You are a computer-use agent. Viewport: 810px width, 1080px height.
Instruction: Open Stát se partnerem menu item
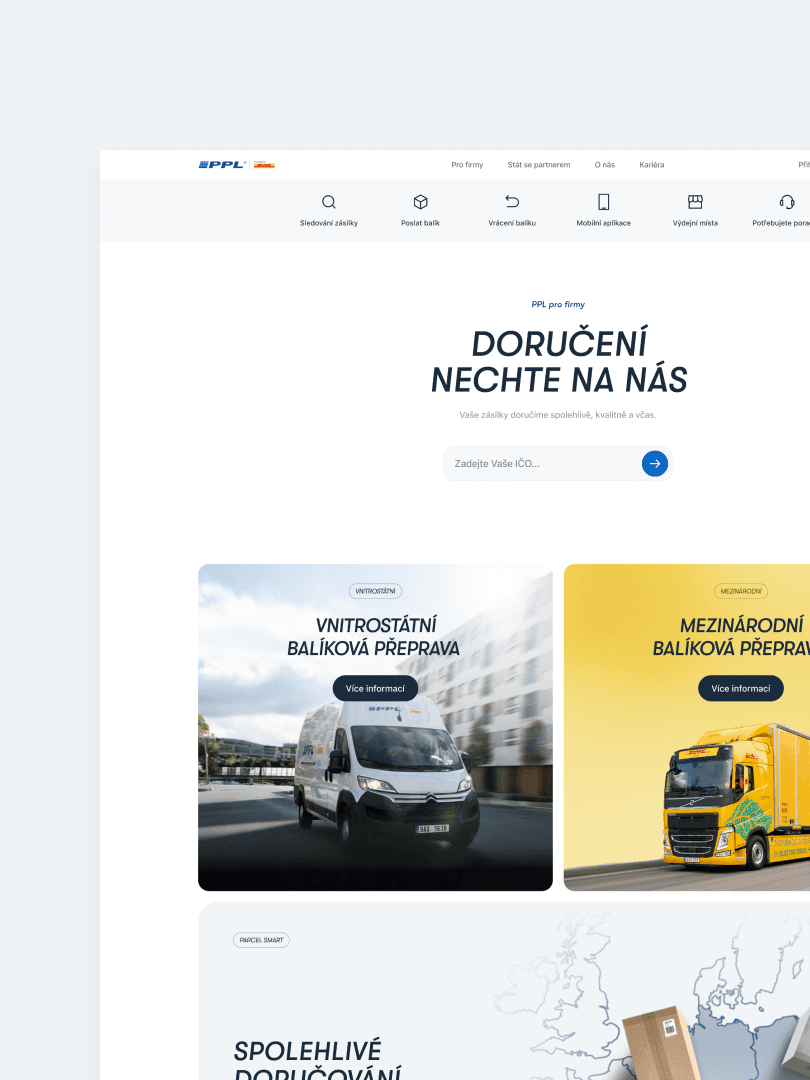pos(539,165)
